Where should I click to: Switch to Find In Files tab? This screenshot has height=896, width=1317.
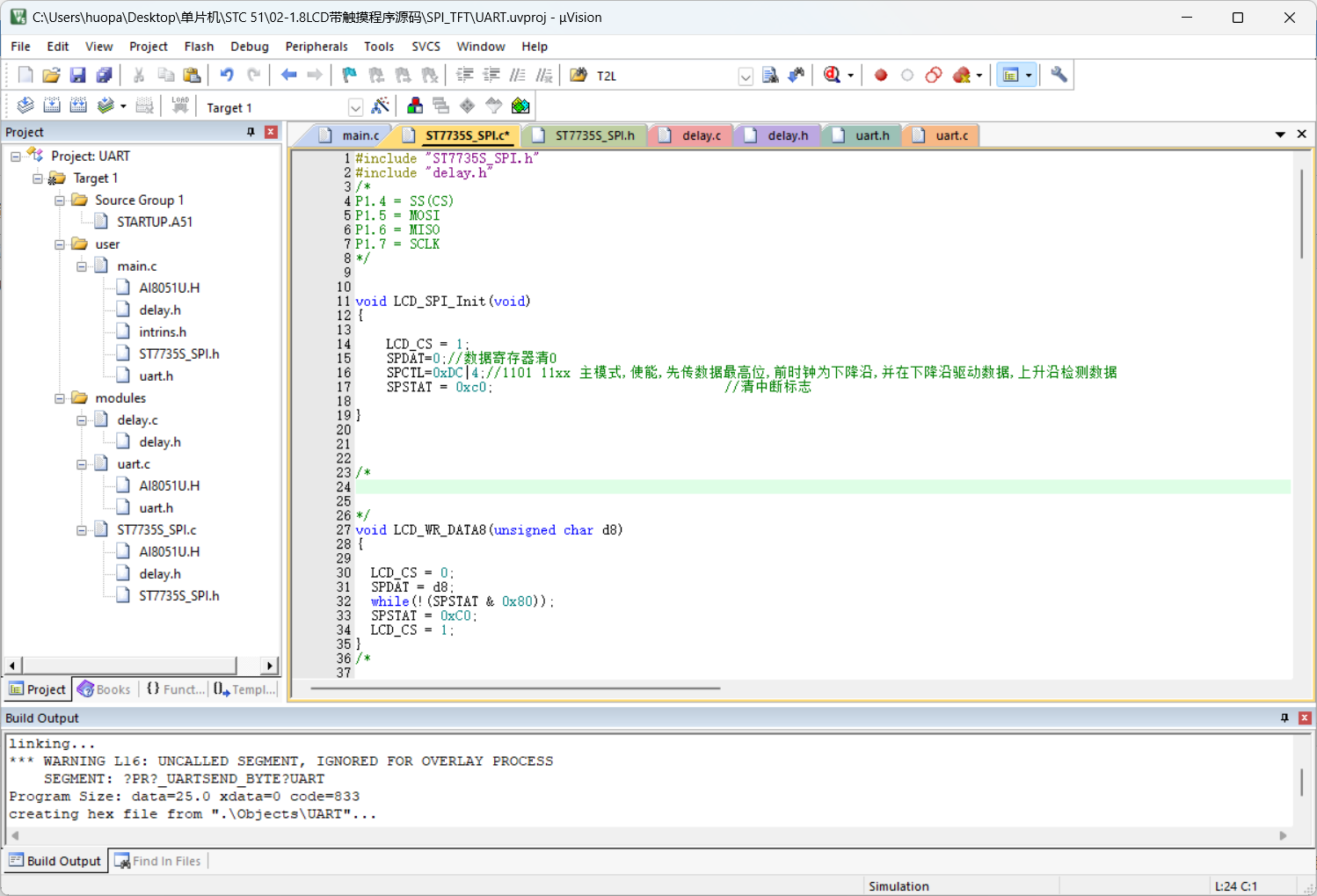coord(158,861)
